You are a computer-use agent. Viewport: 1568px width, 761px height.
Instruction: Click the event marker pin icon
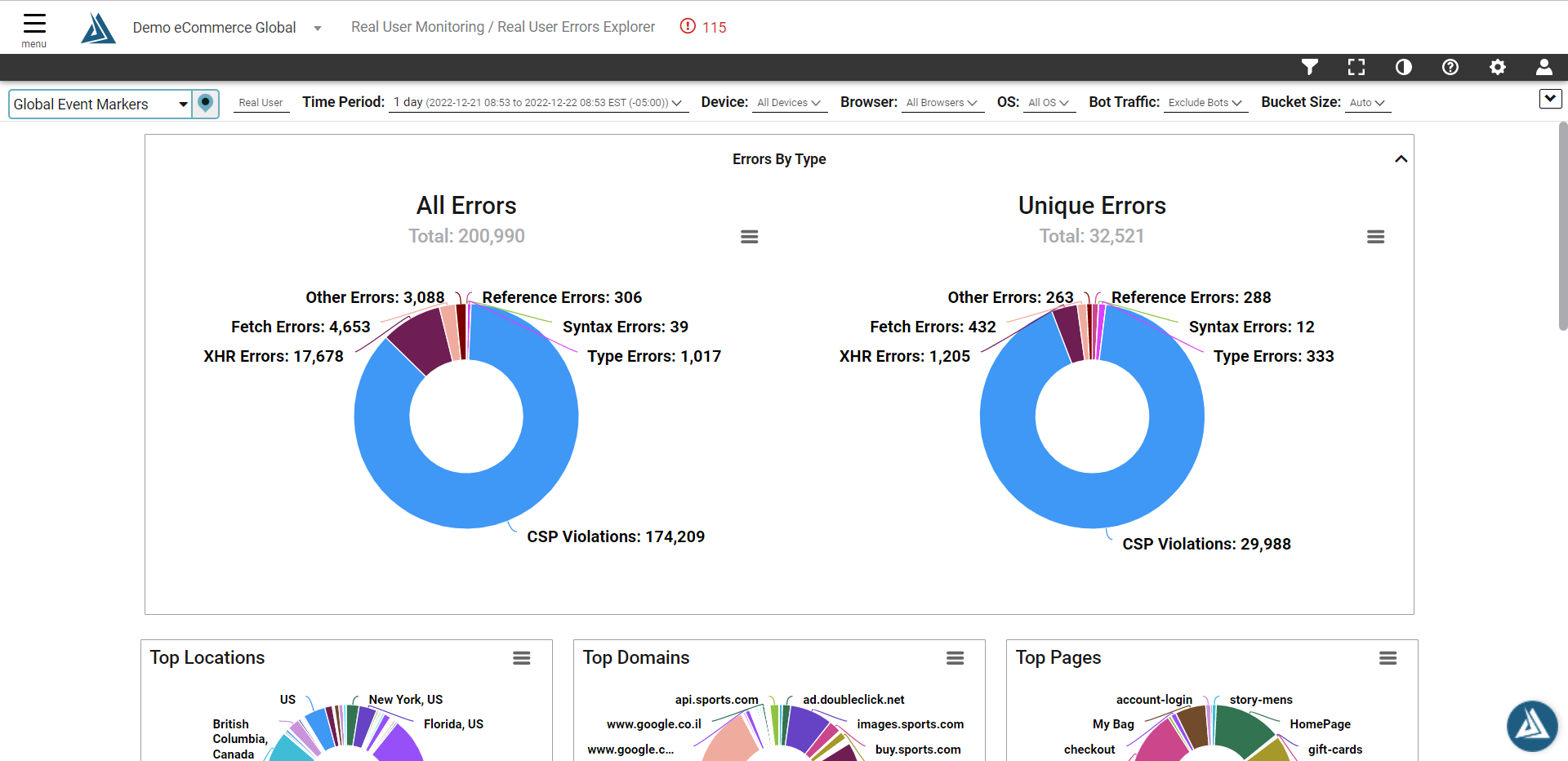(x=206, y=104)
